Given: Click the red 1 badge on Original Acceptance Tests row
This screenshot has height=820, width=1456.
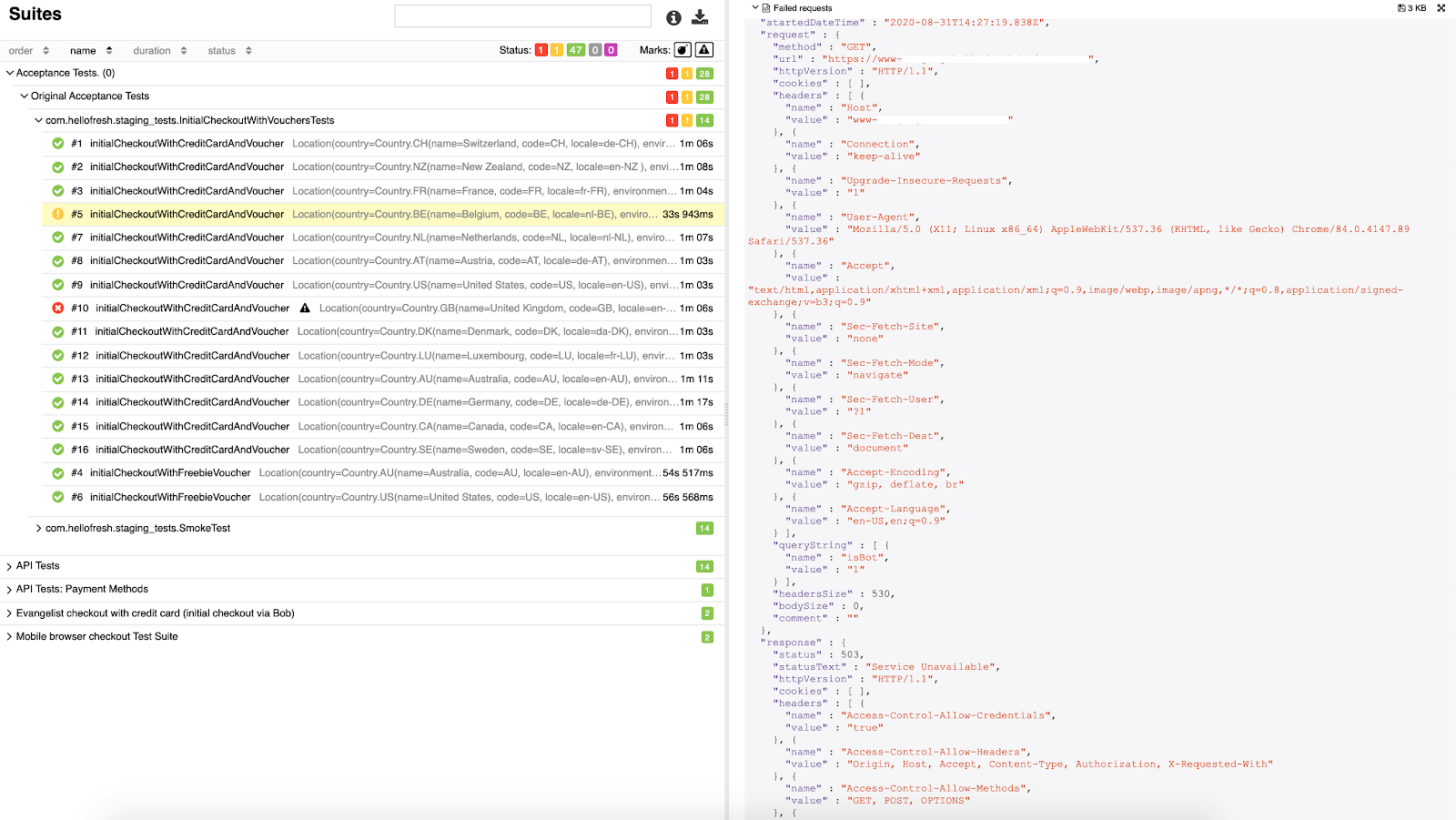Looking at the screenshot, I should [672, 97].
